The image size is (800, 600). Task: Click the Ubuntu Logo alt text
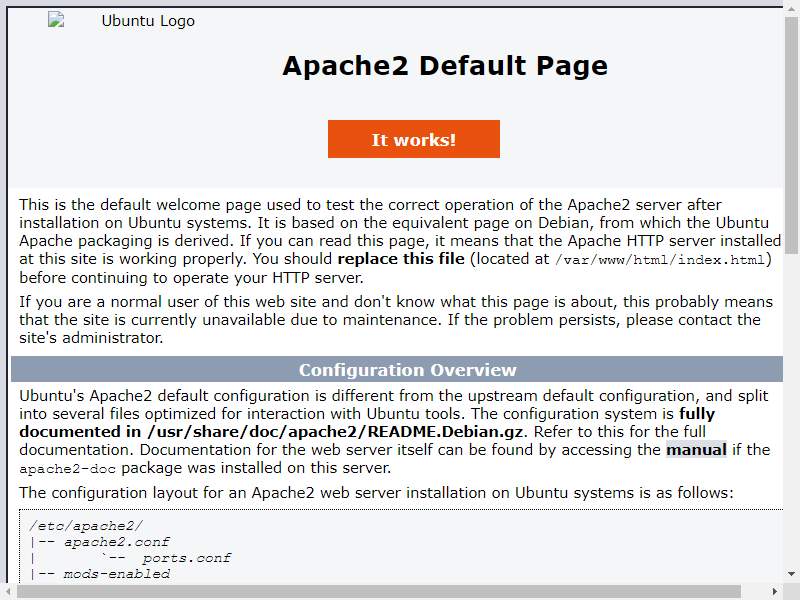tap(148, 21)
